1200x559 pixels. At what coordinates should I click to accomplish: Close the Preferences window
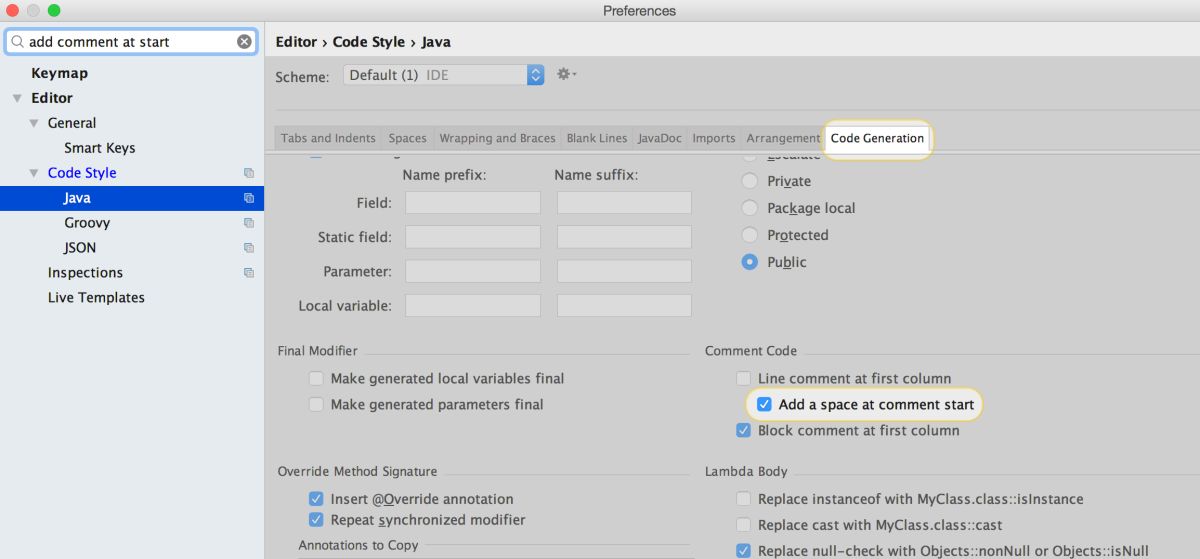14,10
